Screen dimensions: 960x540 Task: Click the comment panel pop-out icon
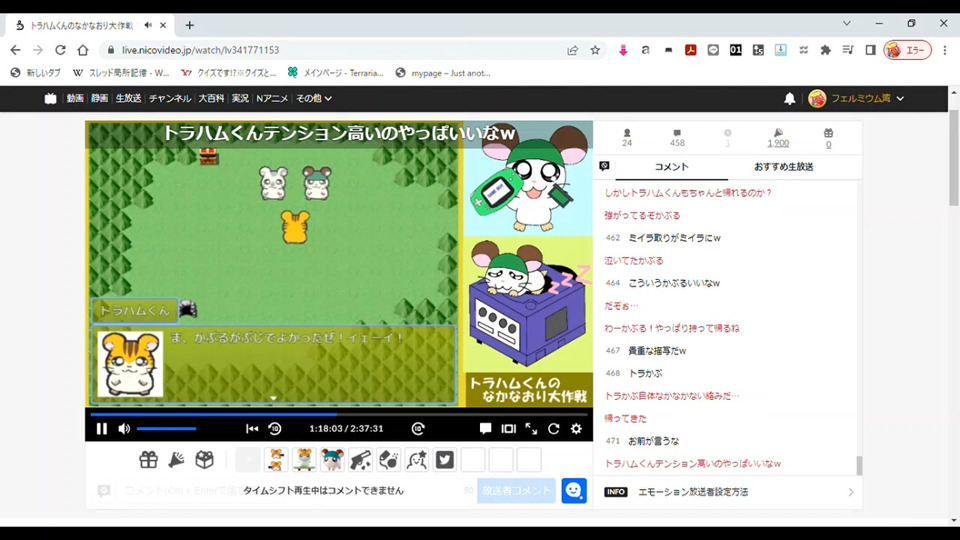(604, 166)
